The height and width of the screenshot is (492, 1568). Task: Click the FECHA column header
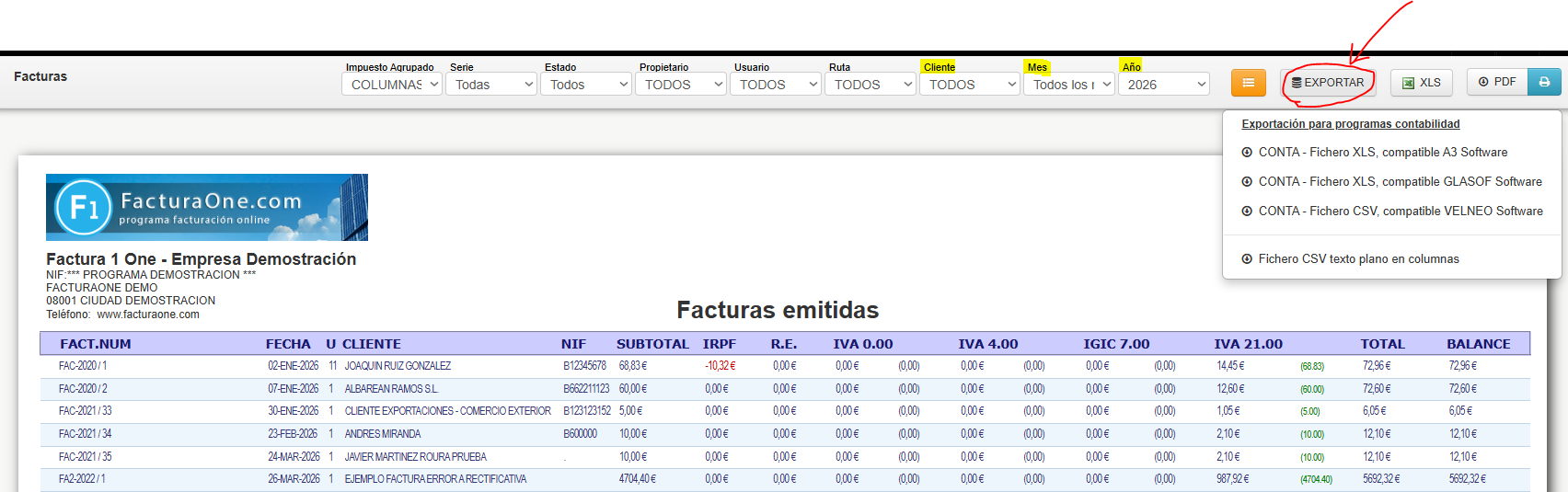tap(288, 344)
